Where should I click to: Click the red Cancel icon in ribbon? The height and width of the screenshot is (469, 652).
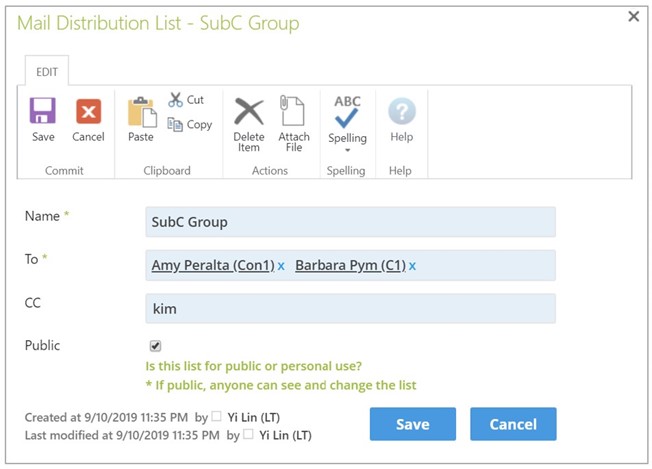point(88,111)
